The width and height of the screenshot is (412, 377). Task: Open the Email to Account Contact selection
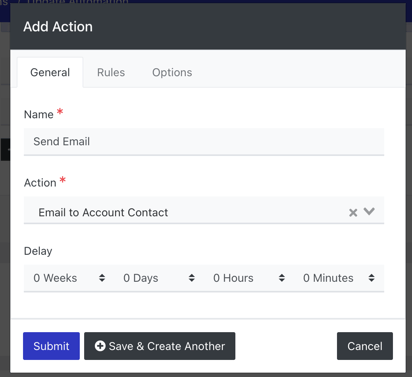[x=204, y=210]
